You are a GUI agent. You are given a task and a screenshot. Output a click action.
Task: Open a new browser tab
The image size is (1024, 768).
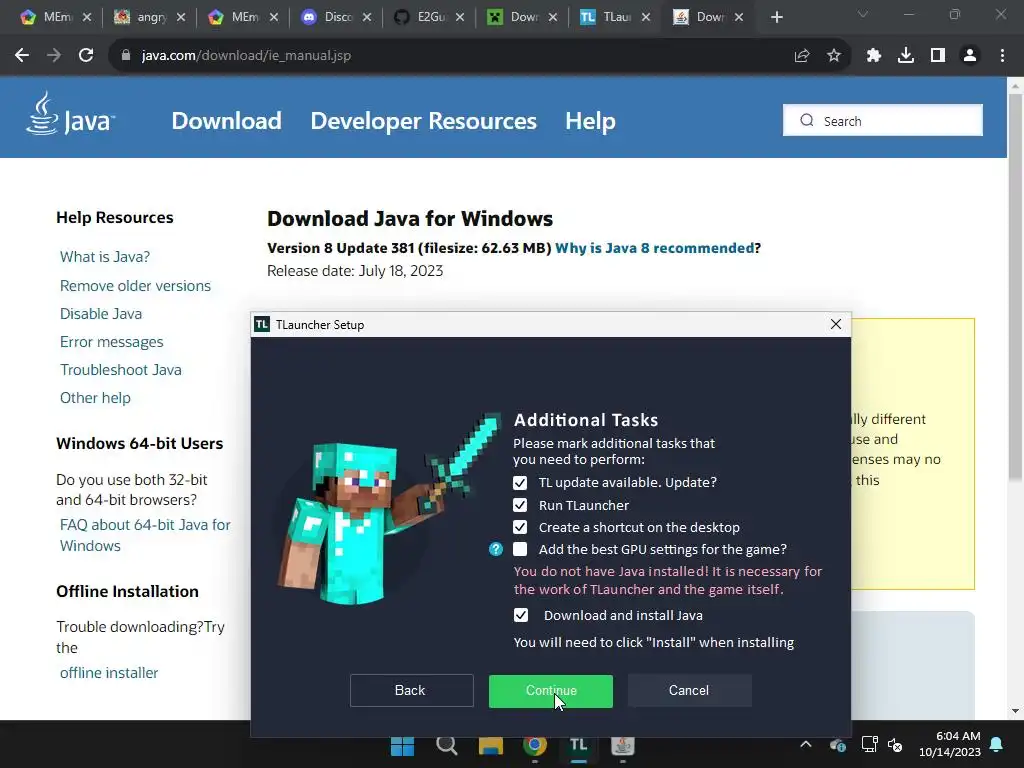click(x=776, y=17)
